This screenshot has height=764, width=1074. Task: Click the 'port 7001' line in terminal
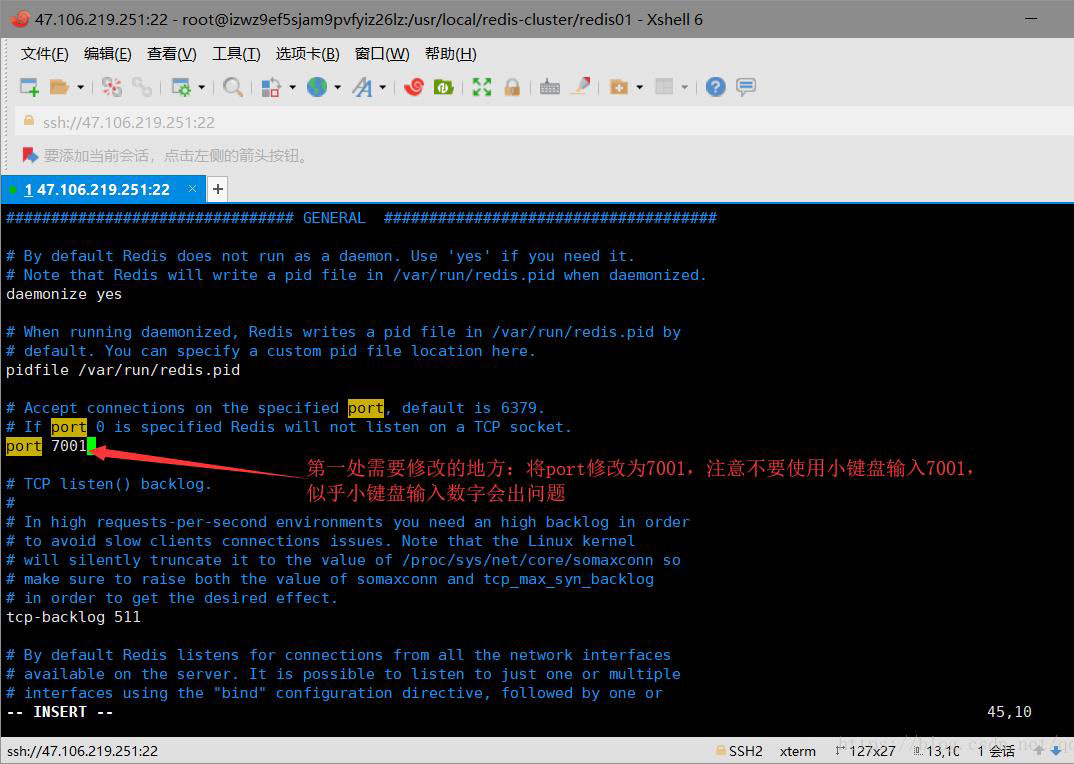click(47, 446)
